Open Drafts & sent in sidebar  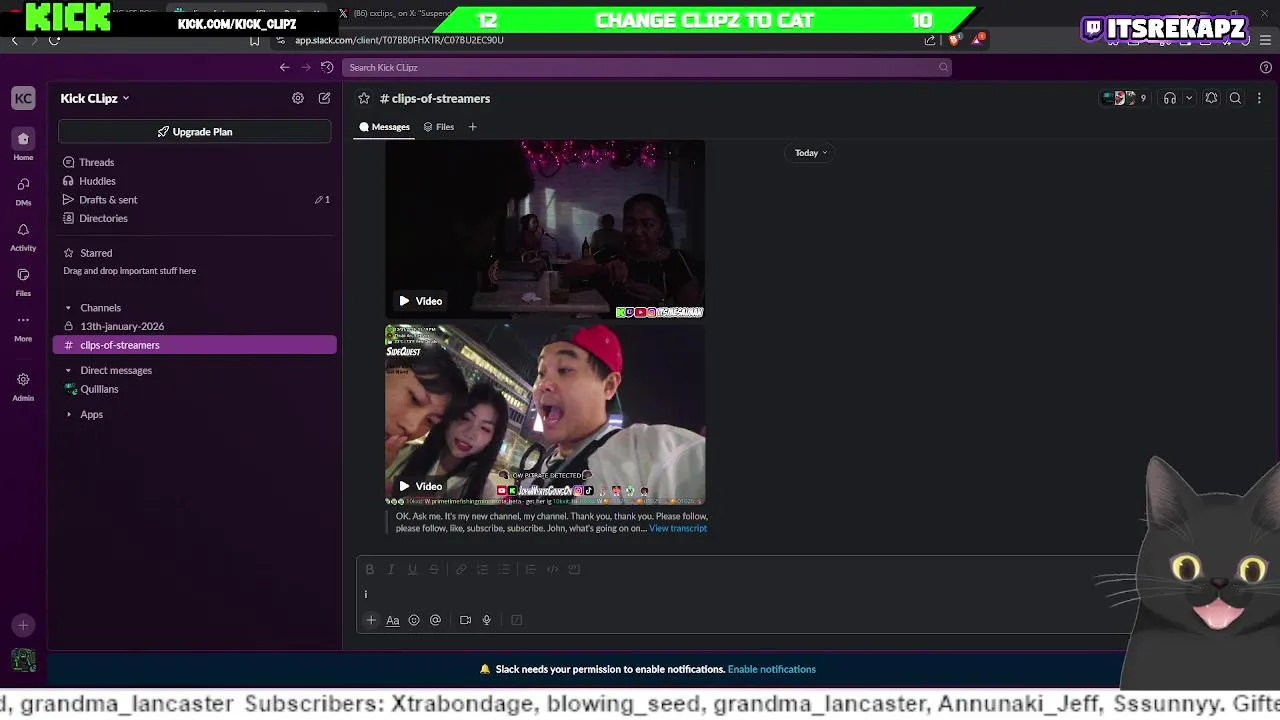point(195,200)
